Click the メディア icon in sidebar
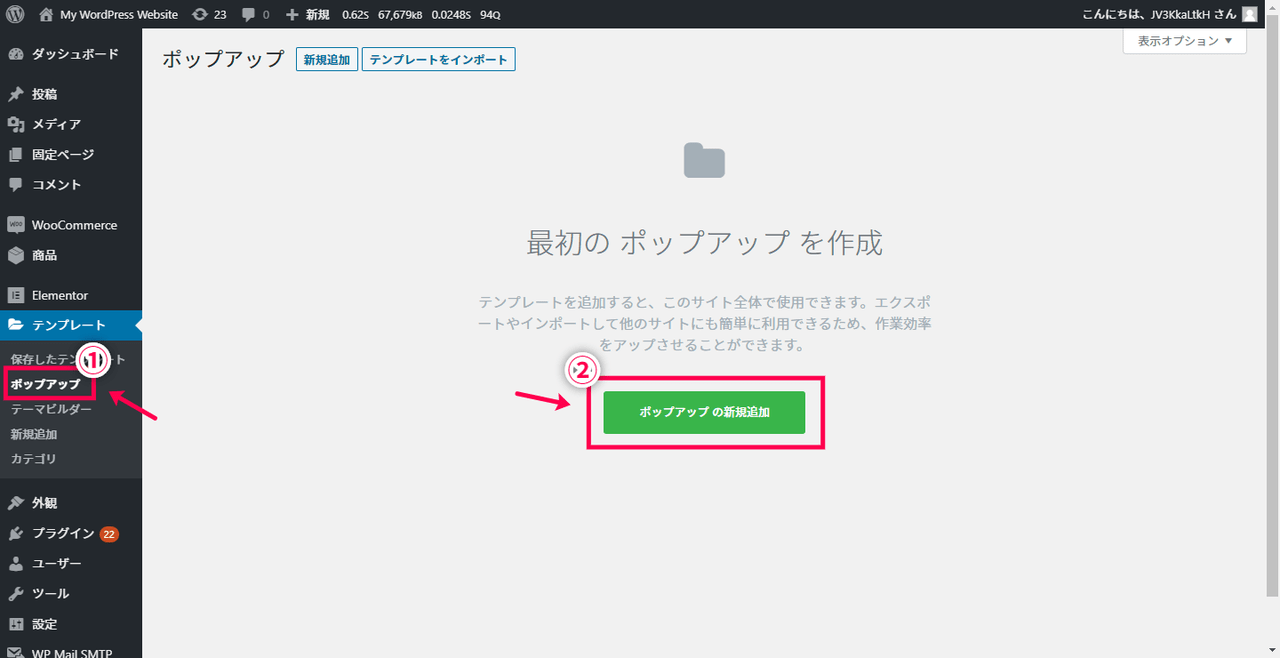The width and height of the screenshot is (1280, 658). click(x=15, y=124)
